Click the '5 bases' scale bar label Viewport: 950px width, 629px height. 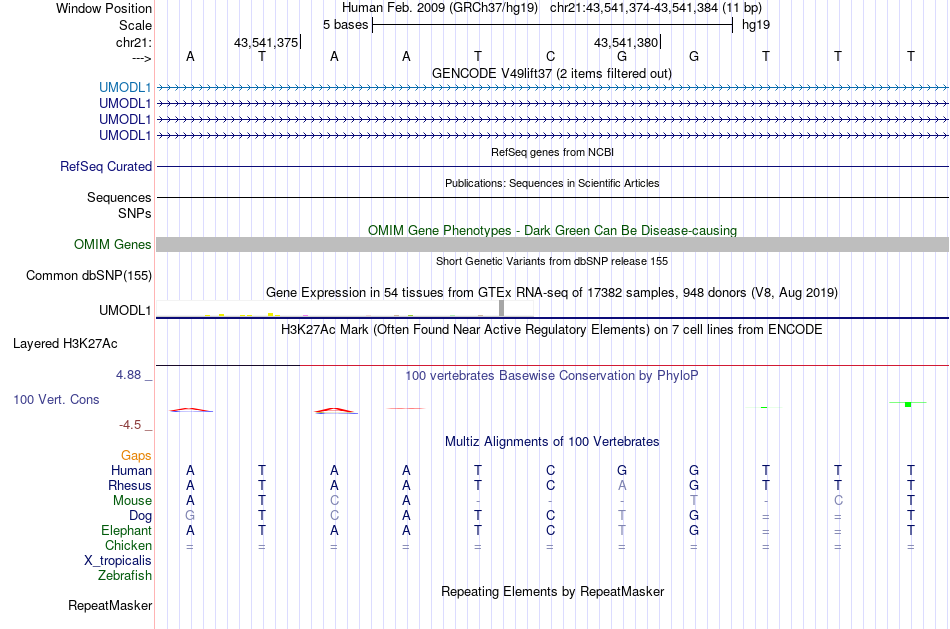(x=345, y=25)
